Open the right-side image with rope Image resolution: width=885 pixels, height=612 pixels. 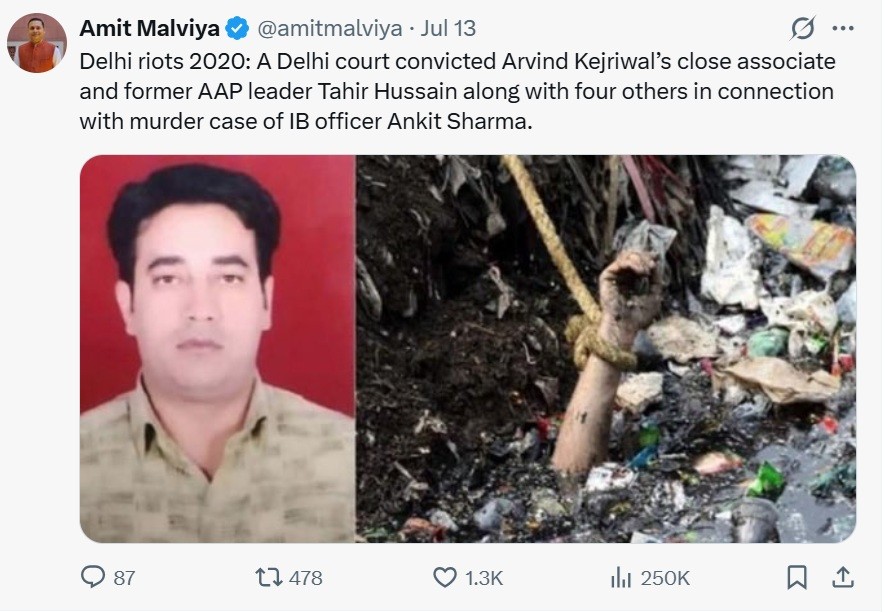606,349
